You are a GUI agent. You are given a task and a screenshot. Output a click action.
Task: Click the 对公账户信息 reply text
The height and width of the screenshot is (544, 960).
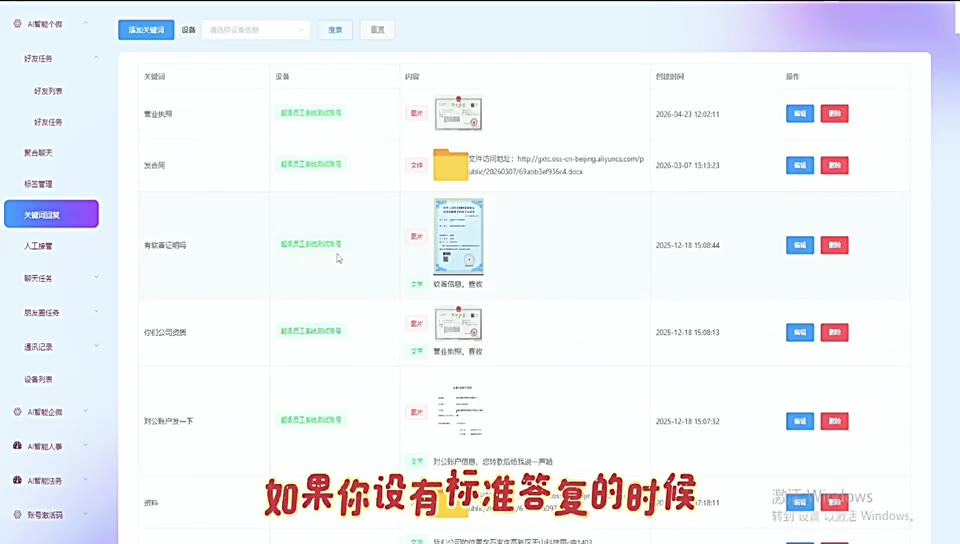coord(493,461)
